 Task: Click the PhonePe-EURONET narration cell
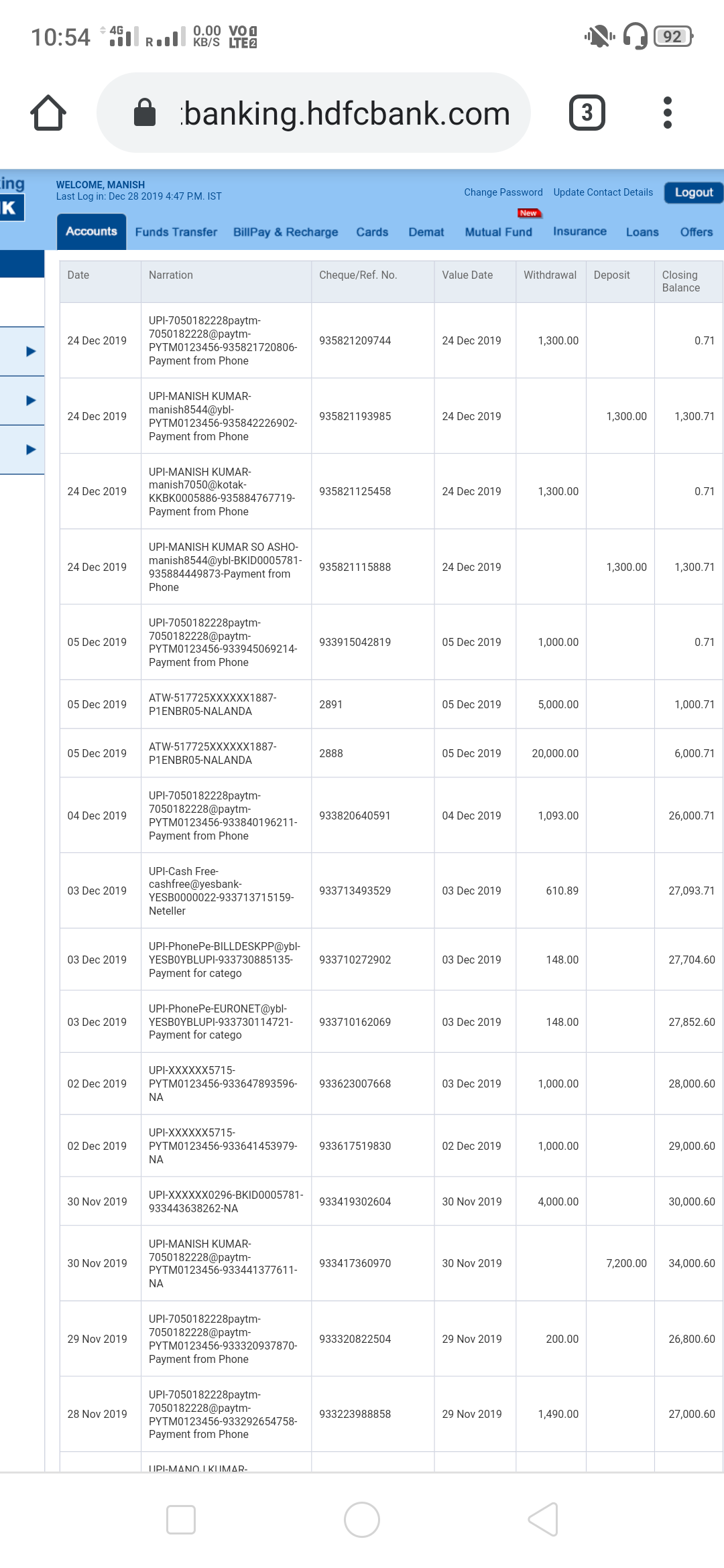click(226, 1022)
